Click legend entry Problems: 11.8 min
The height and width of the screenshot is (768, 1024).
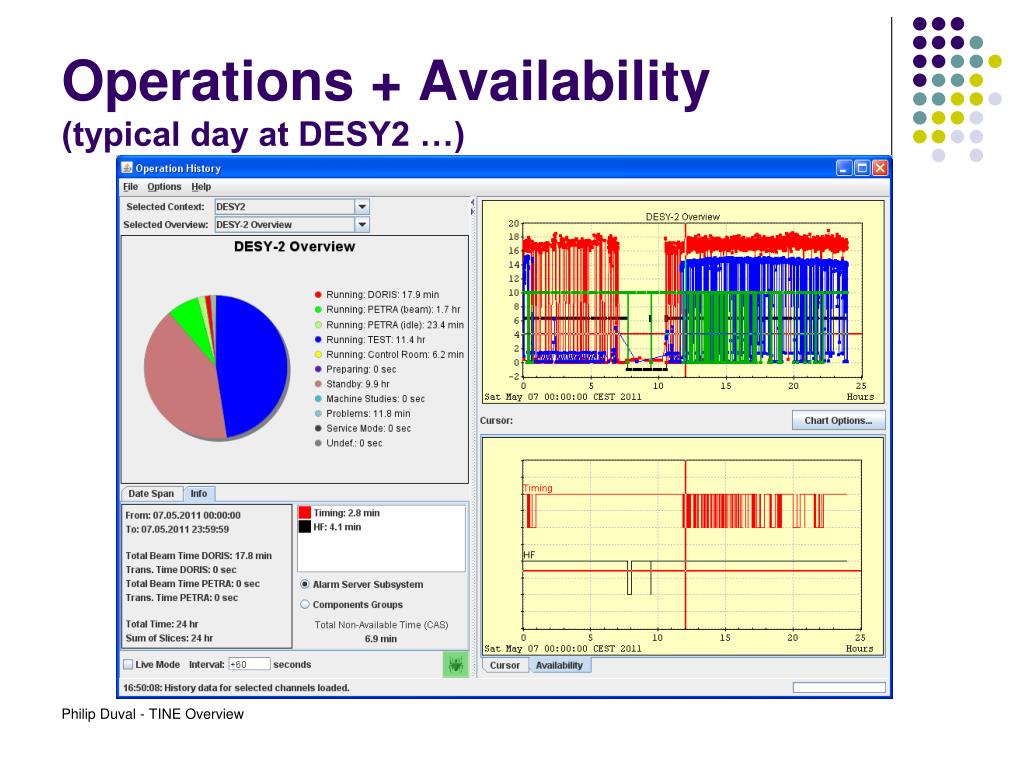tap(362, 413)
